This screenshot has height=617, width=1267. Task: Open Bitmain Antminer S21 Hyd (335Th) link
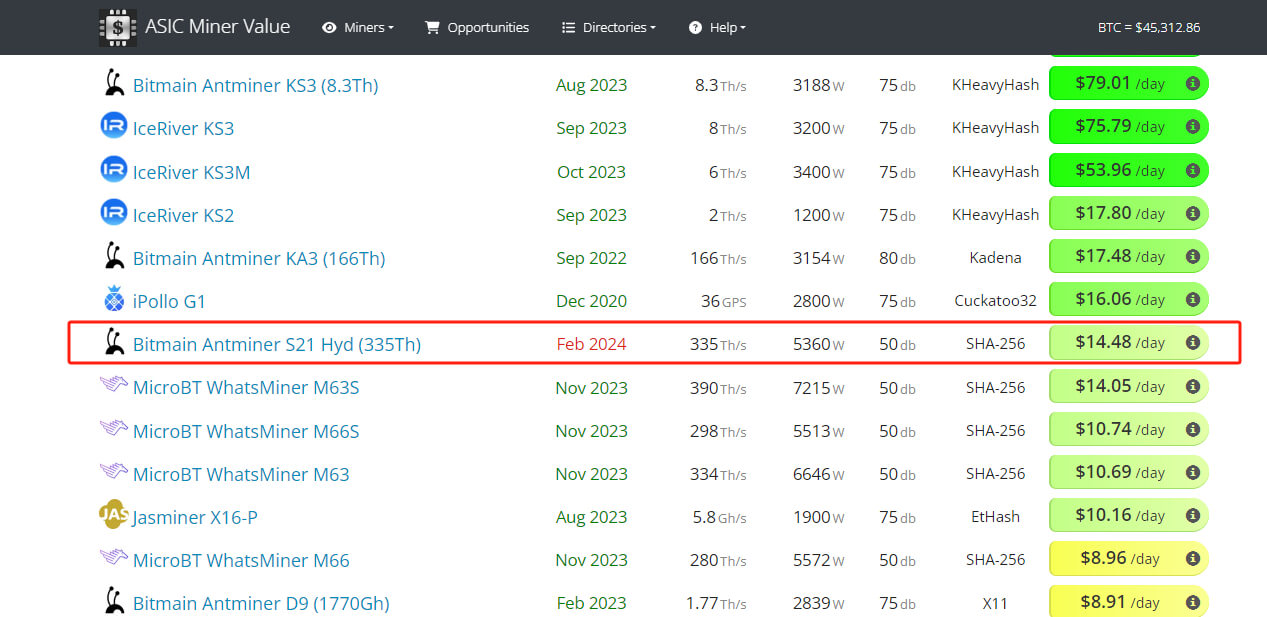click(276, 345)
